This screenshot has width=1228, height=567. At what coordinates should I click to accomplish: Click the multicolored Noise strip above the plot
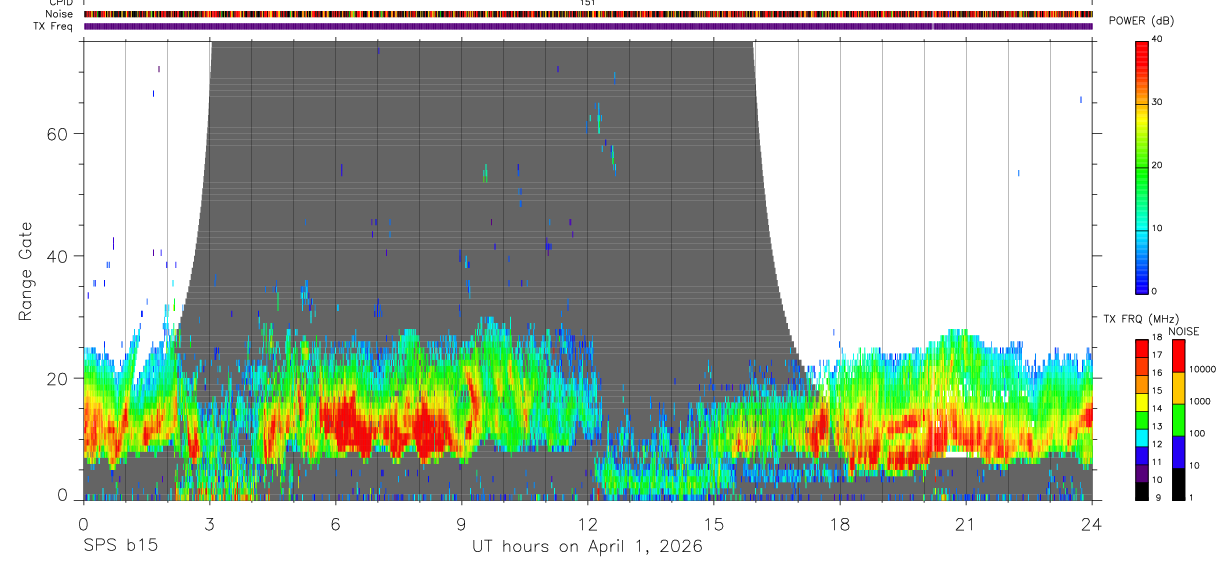(x=588, y=14)
